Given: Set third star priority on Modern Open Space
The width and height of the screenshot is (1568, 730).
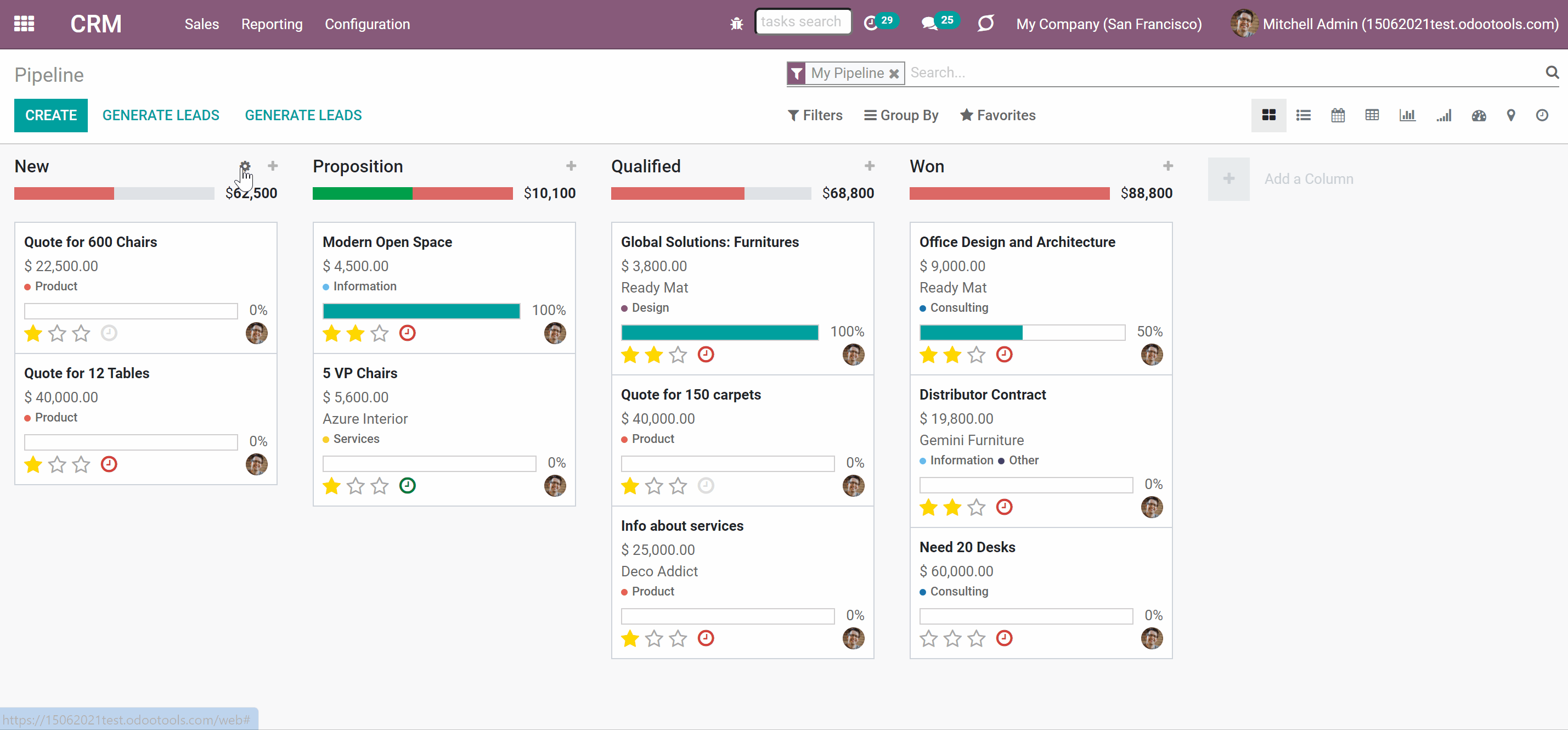Looking at the screenshot, I should coord(380,333).
